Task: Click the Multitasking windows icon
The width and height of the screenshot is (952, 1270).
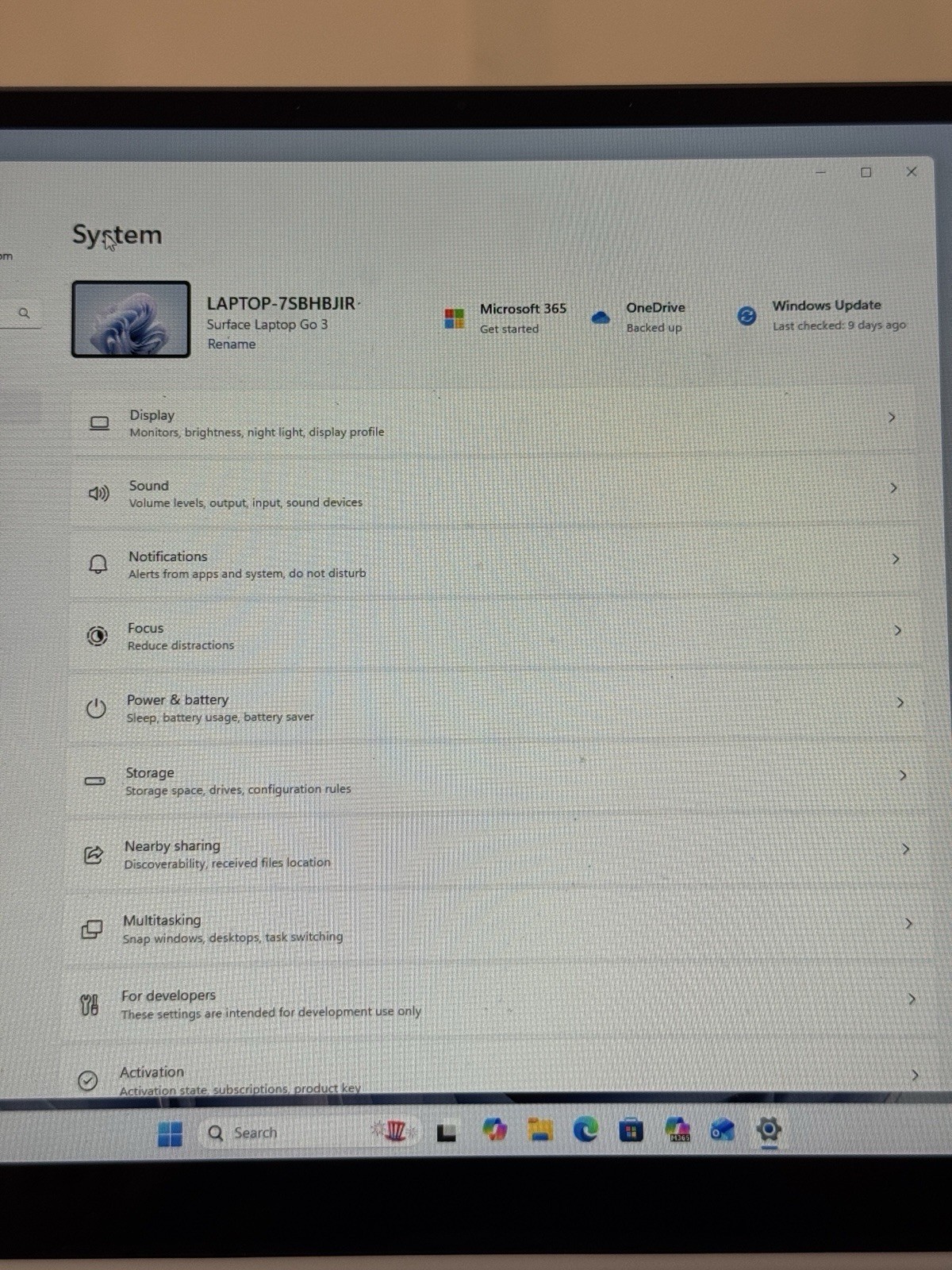Action: (x=92, y=929)
